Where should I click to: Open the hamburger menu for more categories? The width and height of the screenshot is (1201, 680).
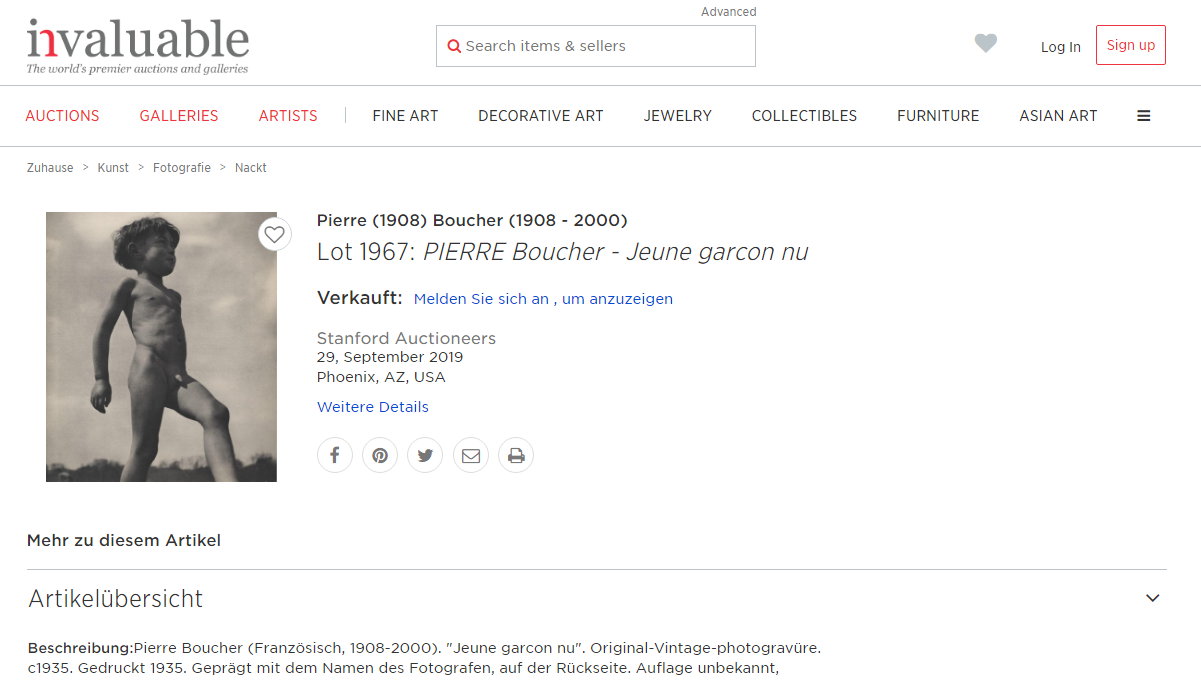click(x=1143, y=116)
